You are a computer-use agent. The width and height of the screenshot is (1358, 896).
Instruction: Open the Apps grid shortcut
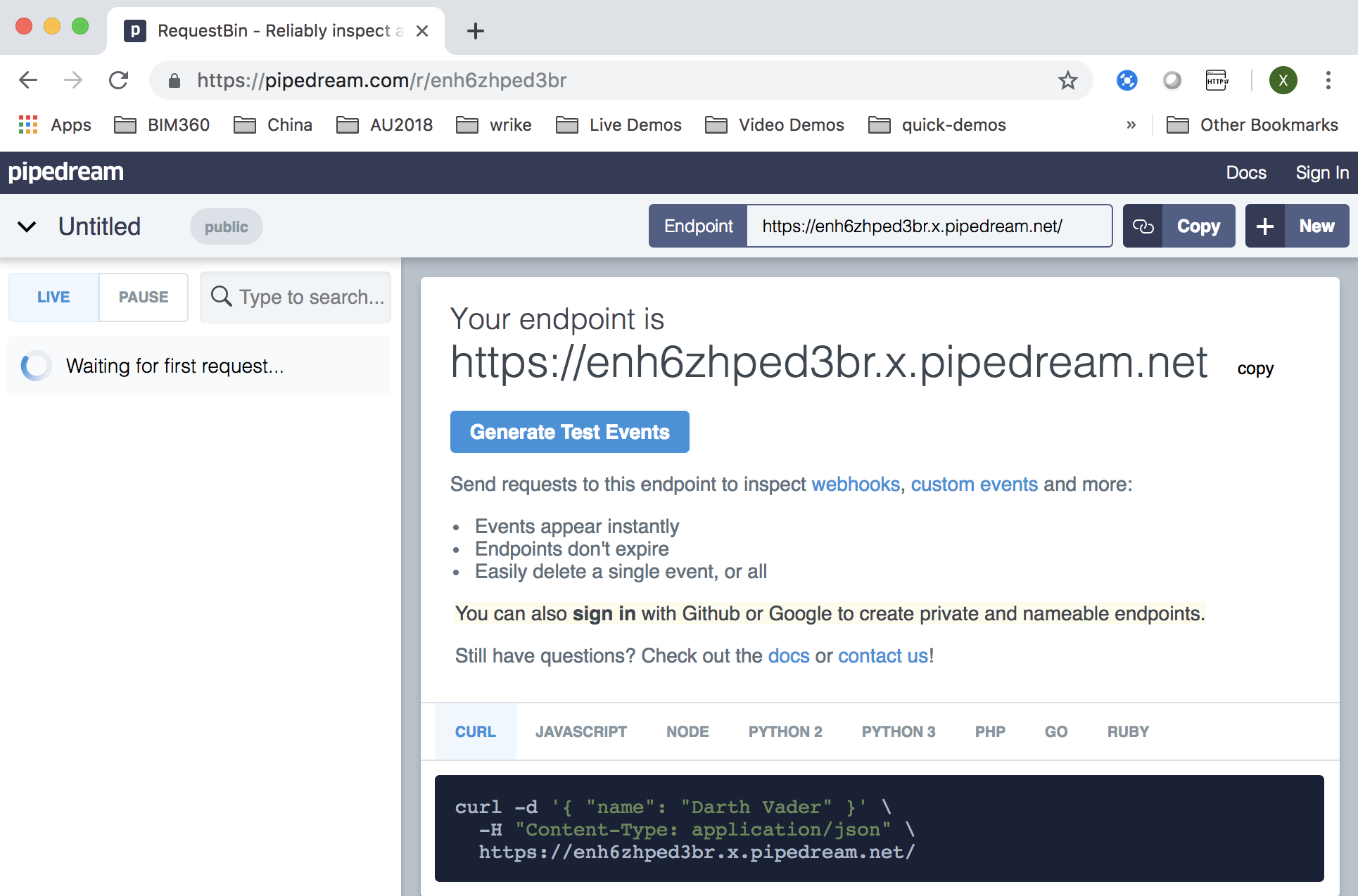(x=55, y=125)
